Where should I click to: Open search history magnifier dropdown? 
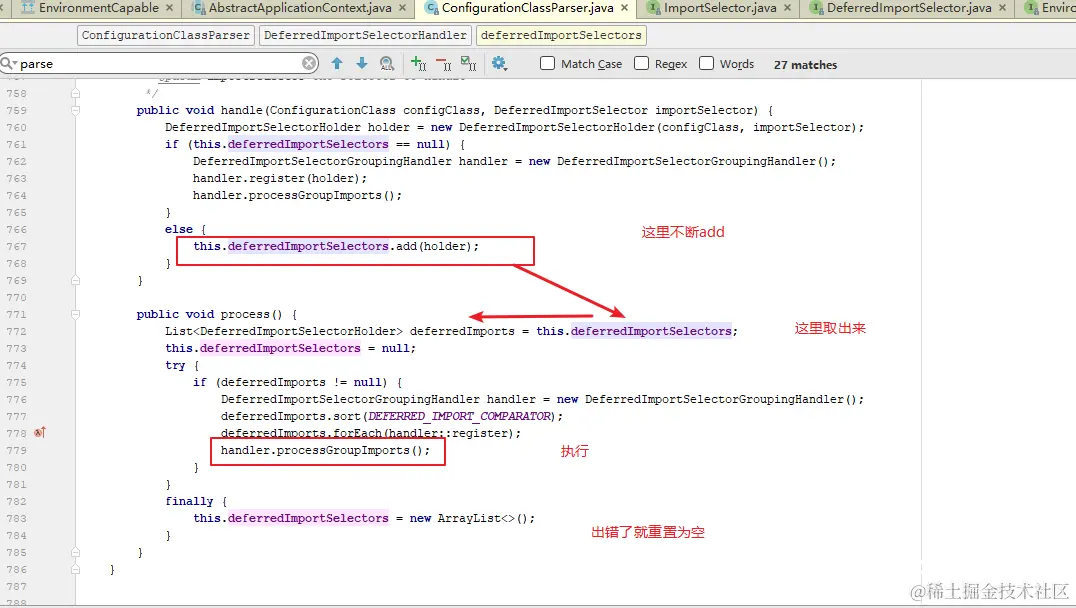click(x=9, y=64)
